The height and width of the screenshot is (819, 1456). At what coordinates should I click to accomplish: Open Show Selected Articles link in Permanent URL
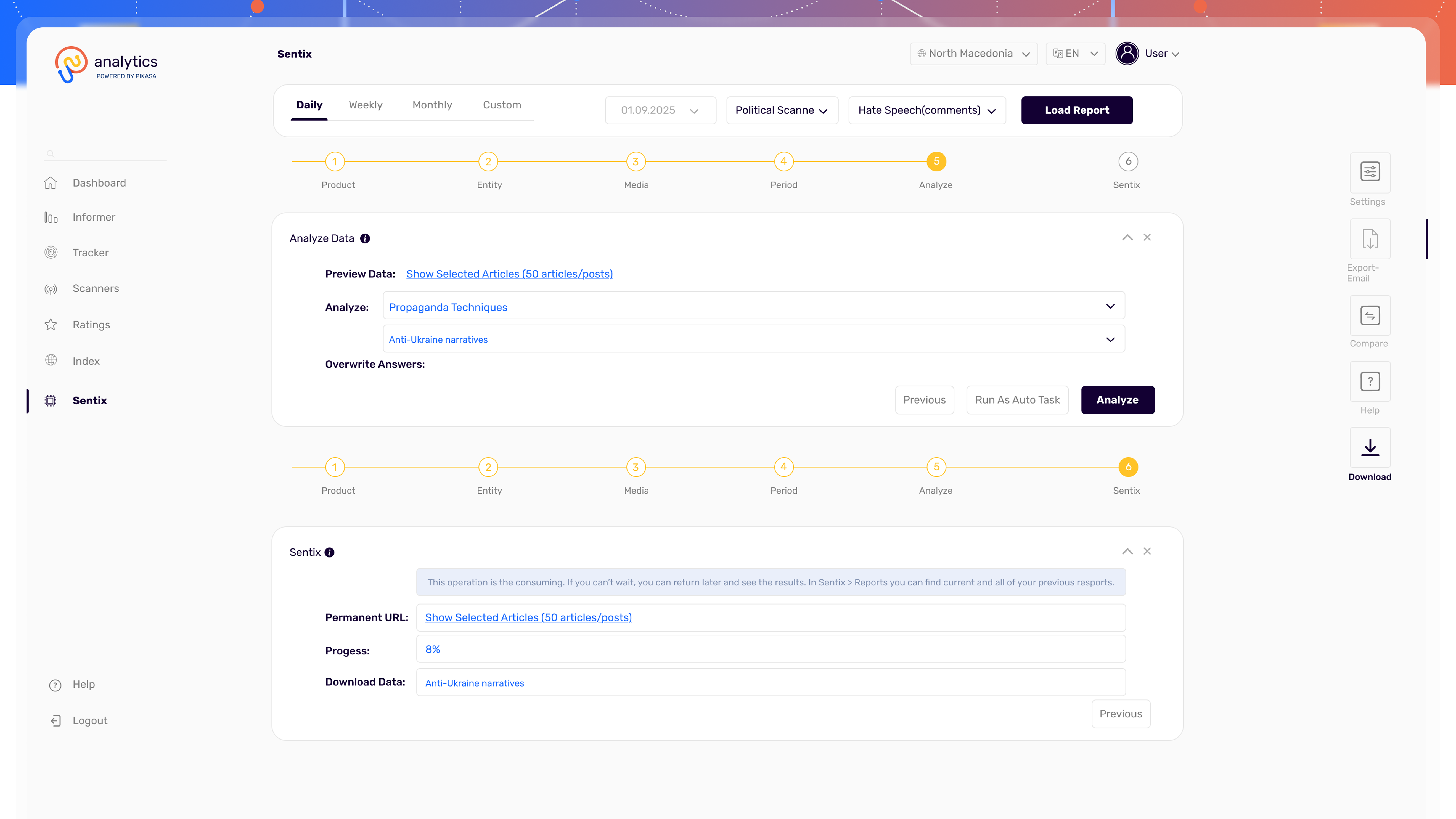528,618
